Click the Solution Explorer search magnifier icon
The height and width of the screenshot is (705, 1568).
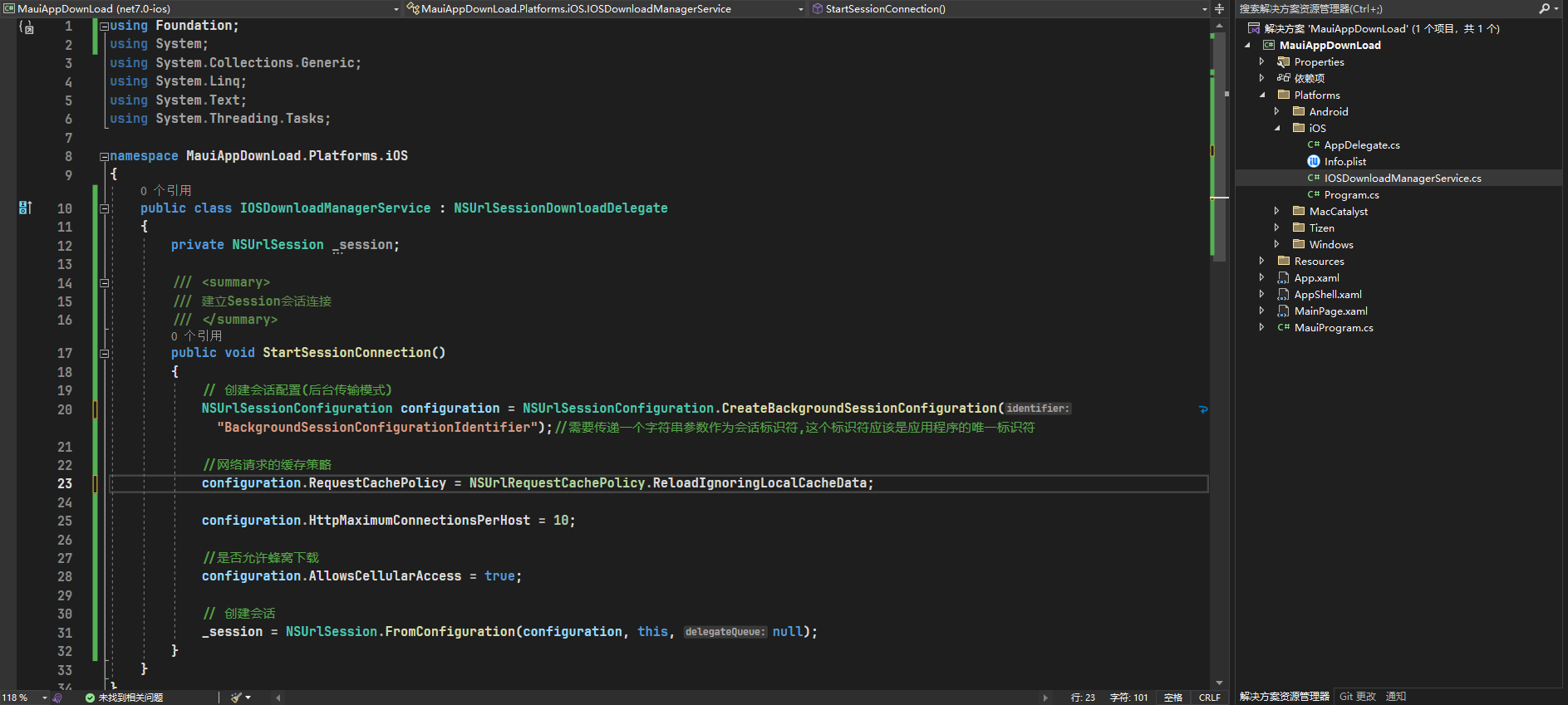pos(1544,8)
